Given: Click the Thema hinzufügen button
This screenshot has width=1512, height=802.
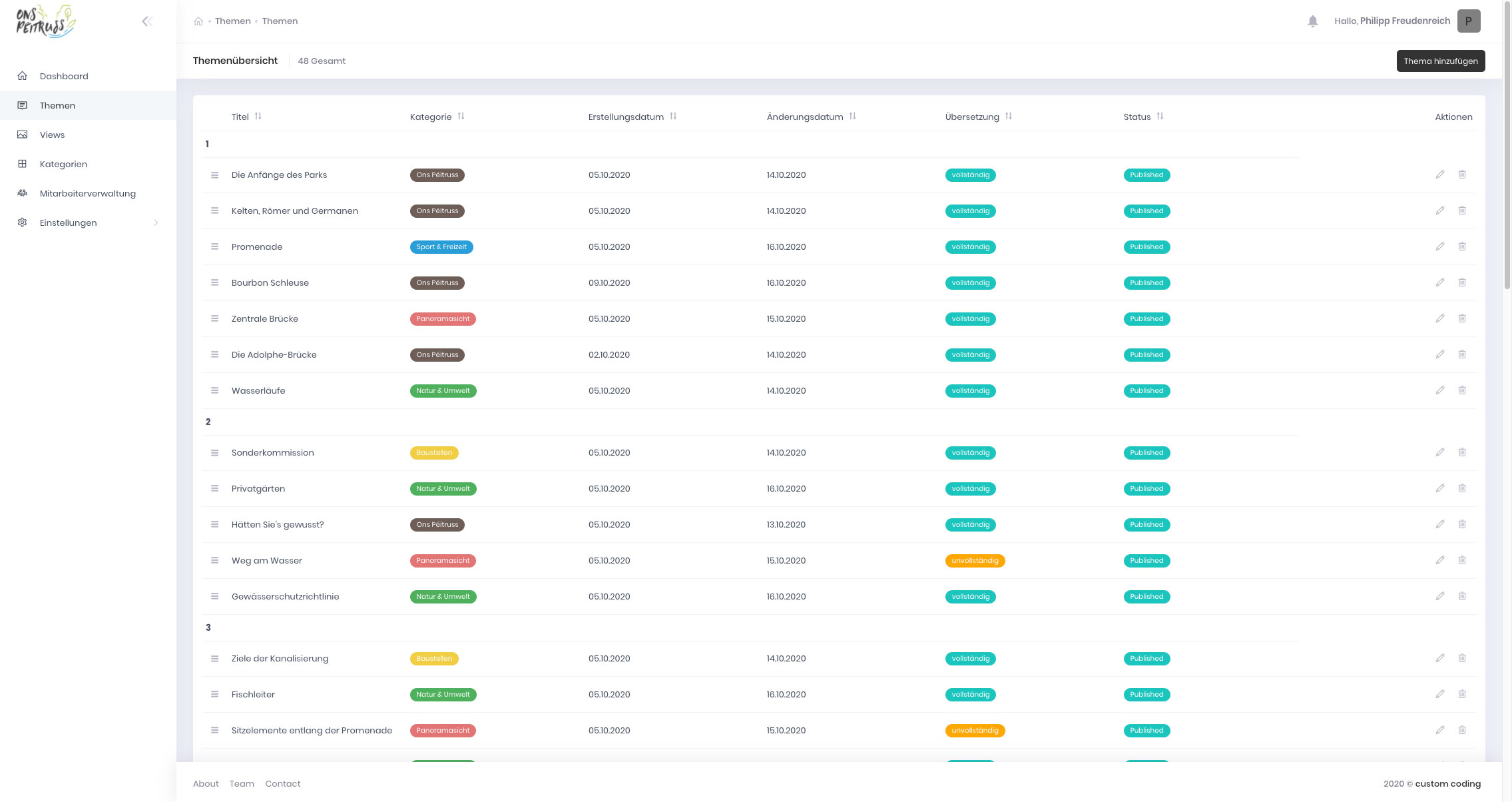Looking at the screenshot, I should pos(1441,61).
